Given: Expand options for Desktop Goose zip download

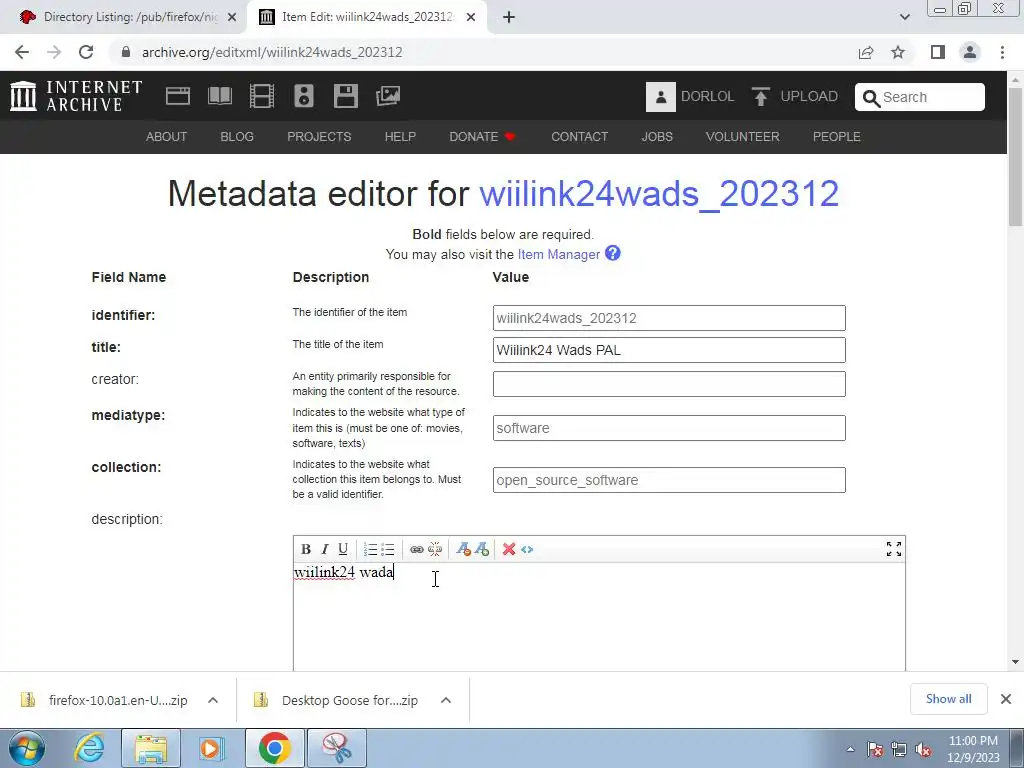Looking at the screenshot, I should coord(446,700).
